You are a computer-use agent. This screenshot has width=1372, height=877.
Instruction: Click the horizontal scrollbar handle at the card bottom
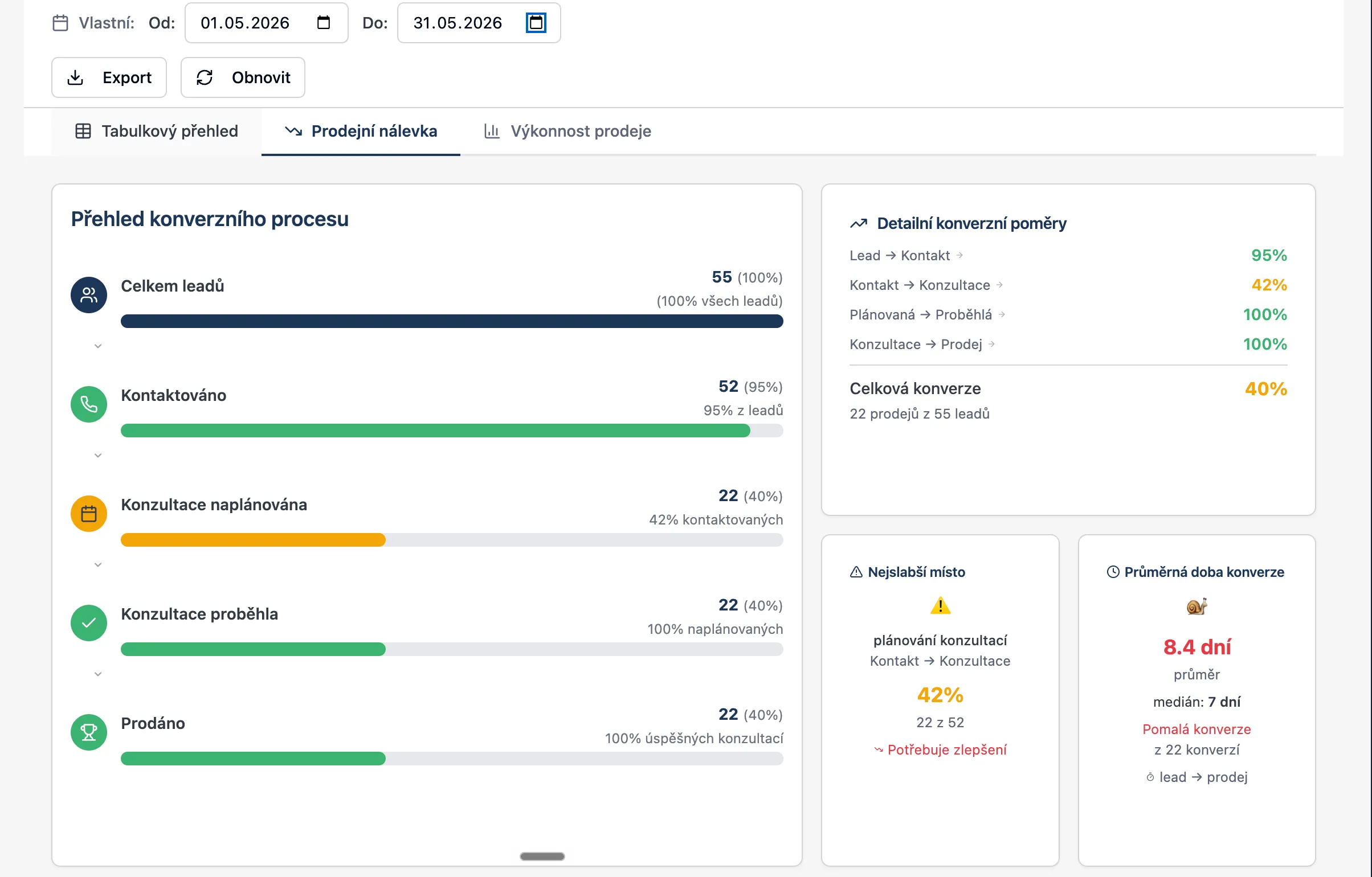[542, 856]
